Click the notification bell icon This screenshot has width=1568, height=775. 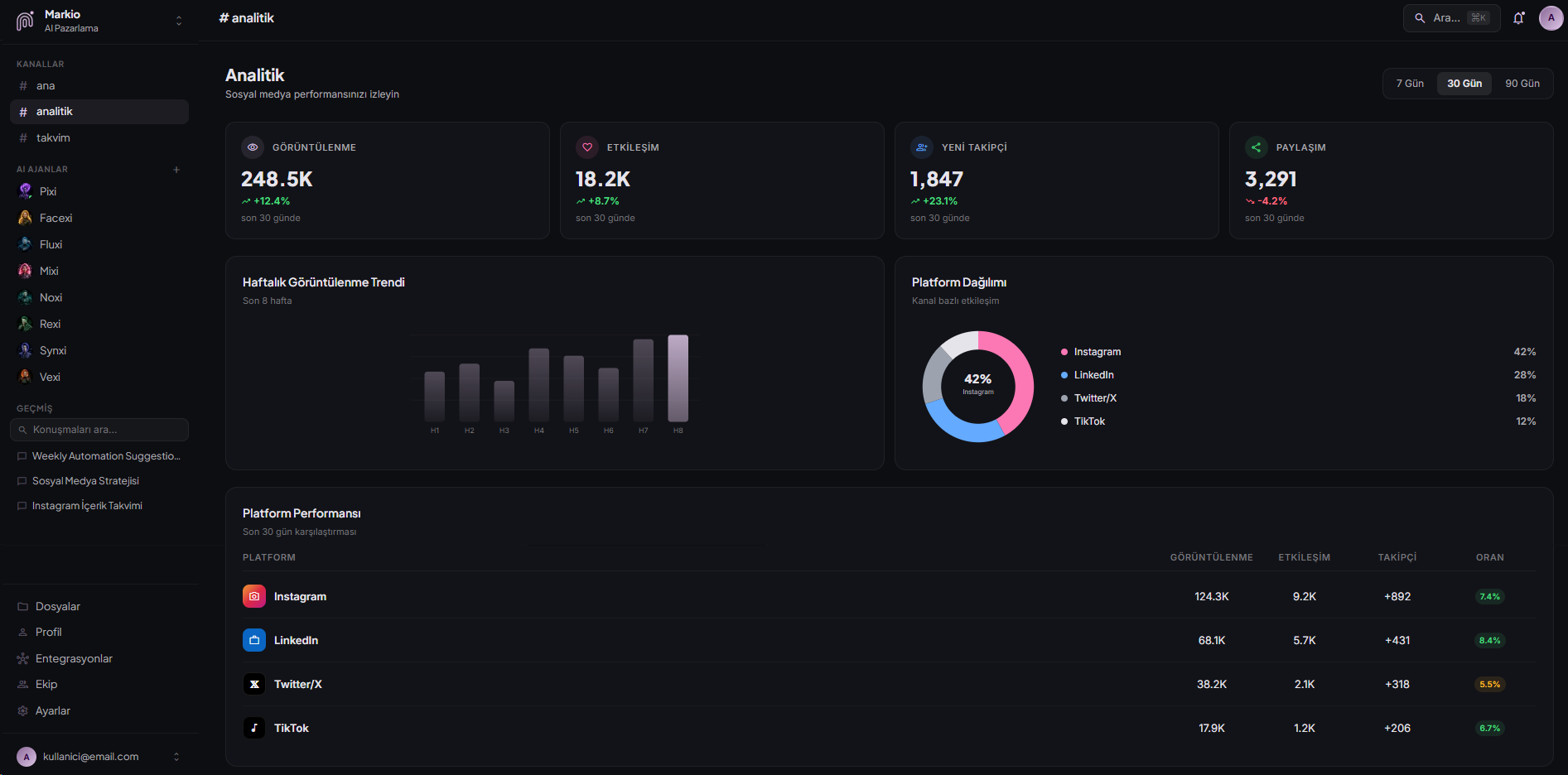pos(1517,17)
